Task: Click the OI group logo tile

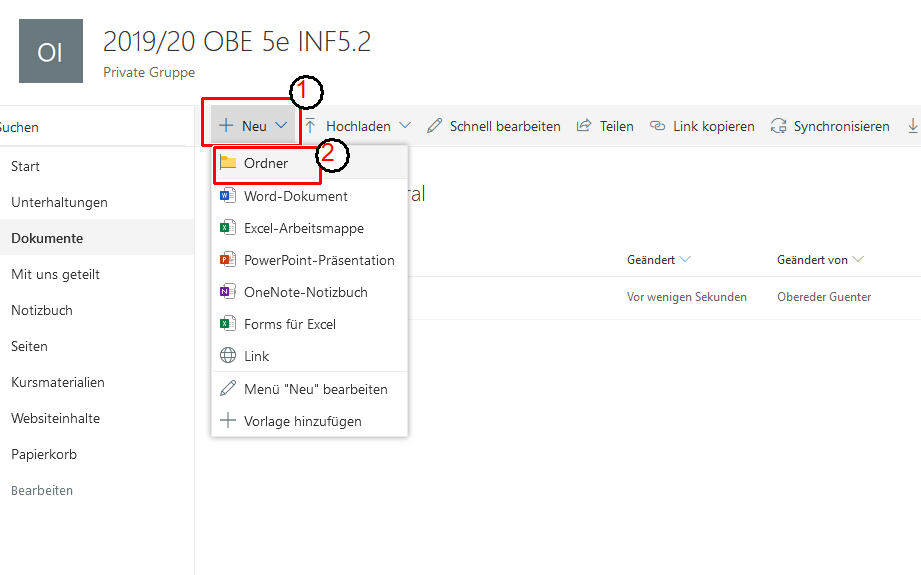Action: click(x=51, y=51)
